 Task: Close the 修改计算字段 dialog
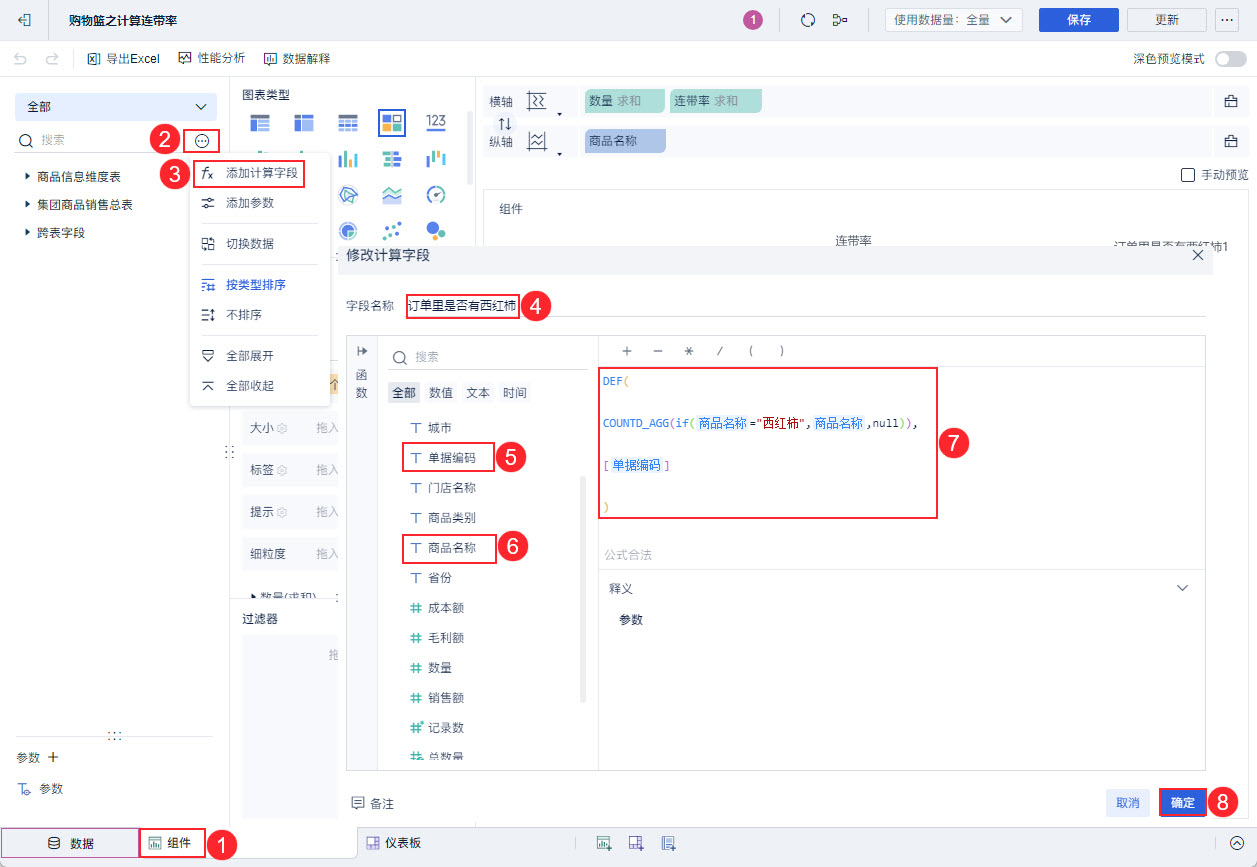coord(1198,256)
